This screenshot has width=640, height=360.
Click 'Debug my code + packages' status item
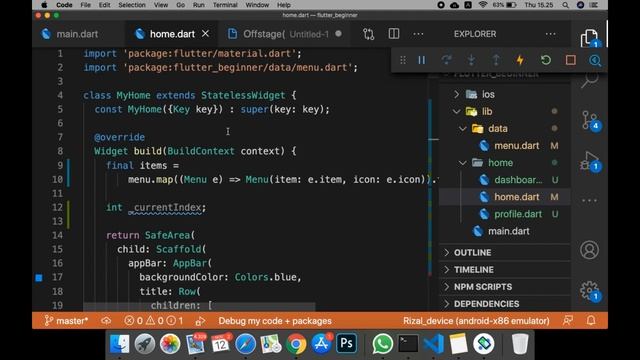coord(275,321)
